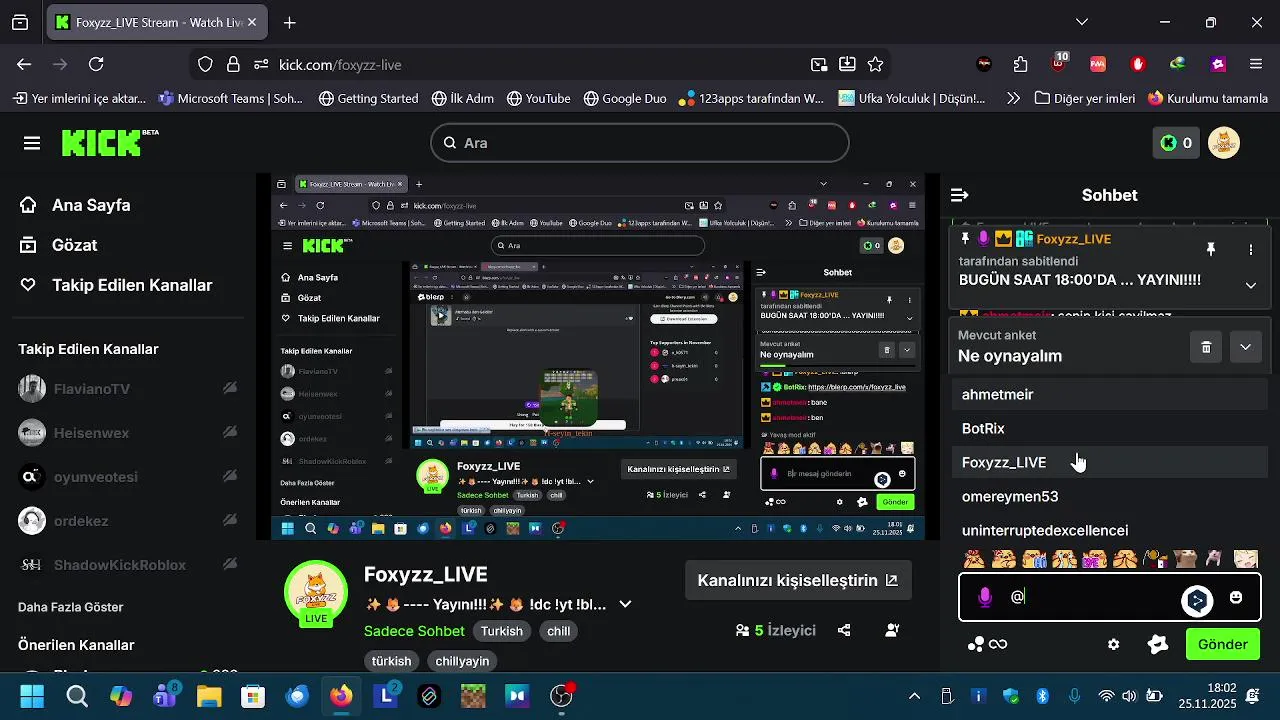This screenshot has height=720, width=1280.
Task: Open pinned message three-dot options
Action: [x=1250, y=249]
